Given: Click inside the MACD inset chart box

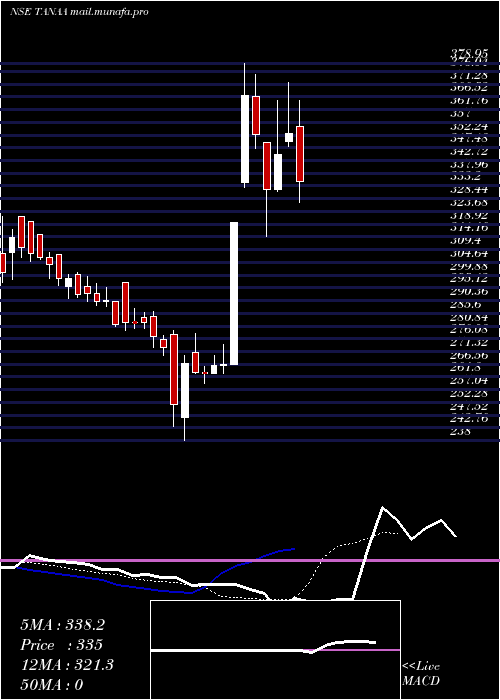Looking at the screenshot, I should click(x=275, y=650).
